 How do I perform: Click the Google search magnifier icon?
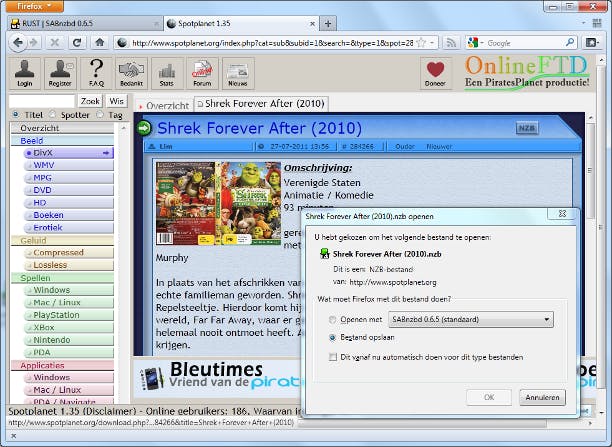coord(570,43)
